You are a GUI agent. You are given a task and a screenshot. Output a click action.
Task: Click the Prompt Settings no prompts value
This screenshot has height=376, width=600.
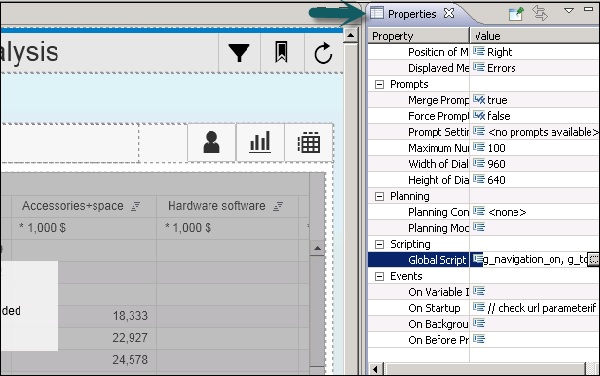535,132
